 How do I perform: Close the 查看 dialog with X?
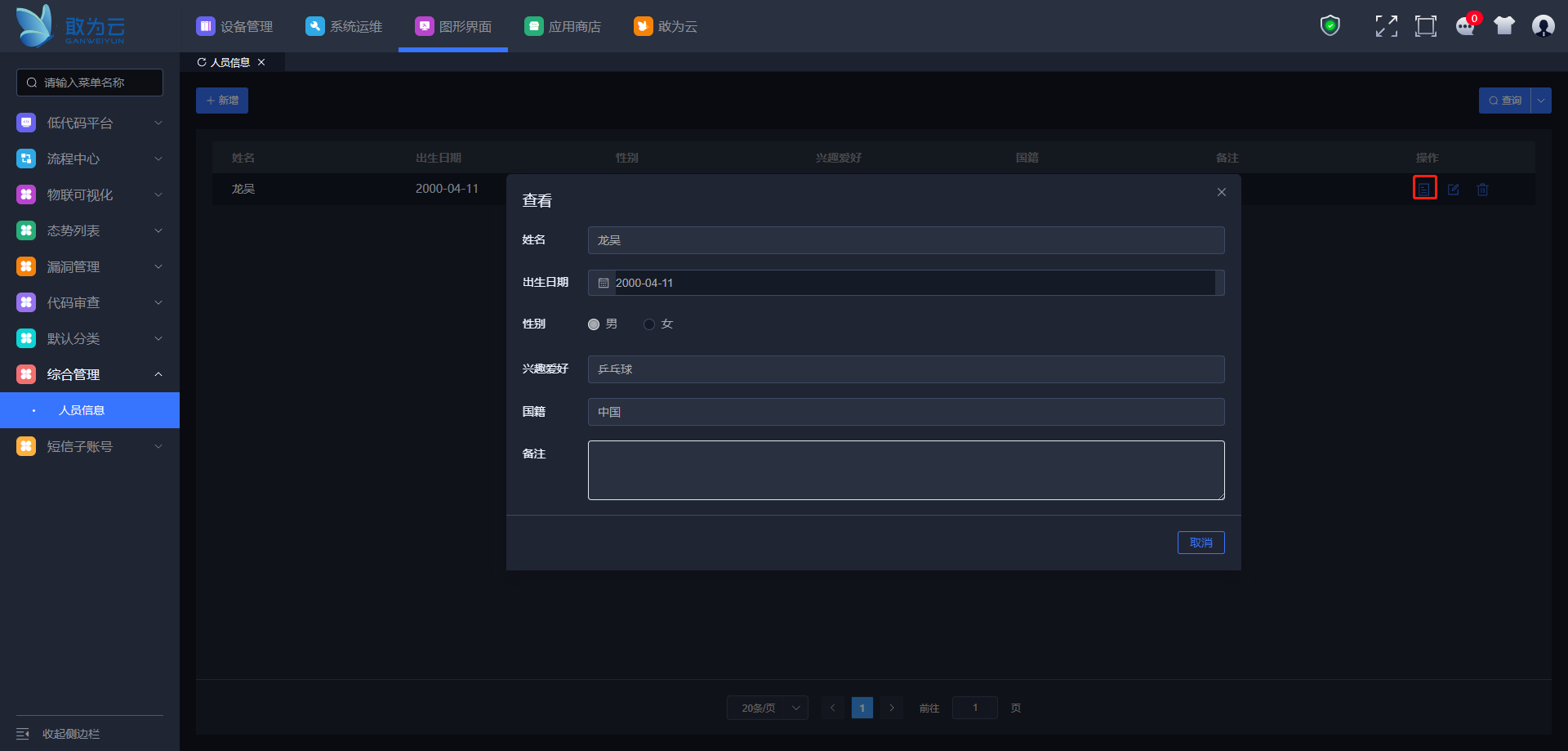(1222, 192)
